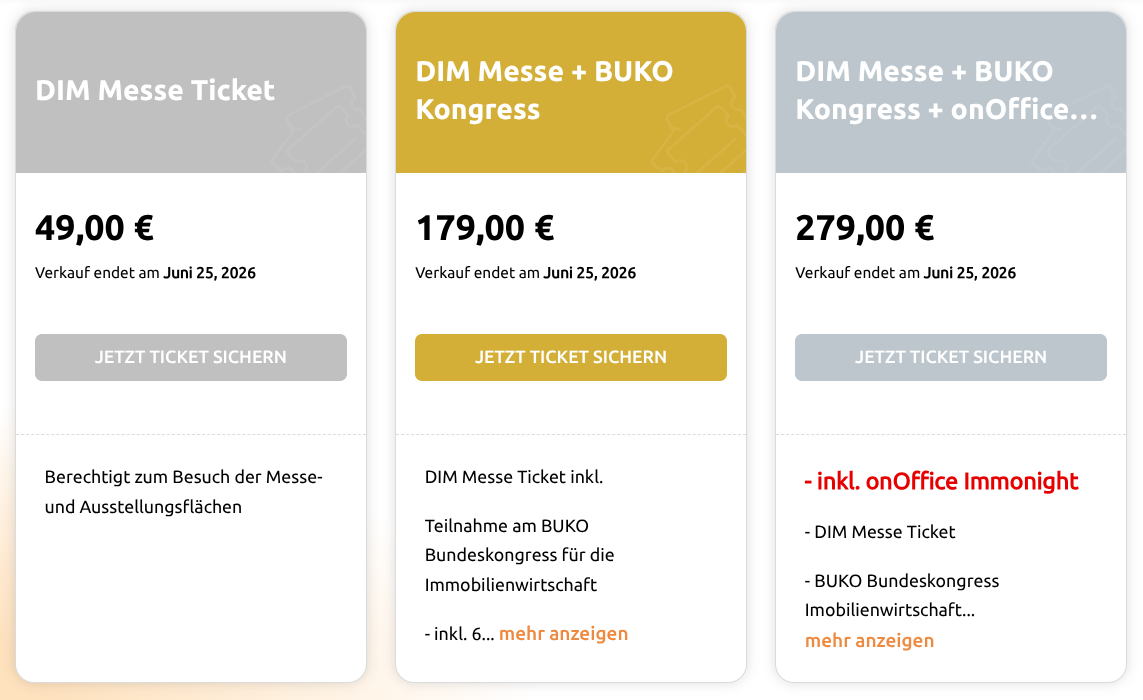Secure the 279,00 € ticket with its button

pyautogui.click(x=951, y=357)
